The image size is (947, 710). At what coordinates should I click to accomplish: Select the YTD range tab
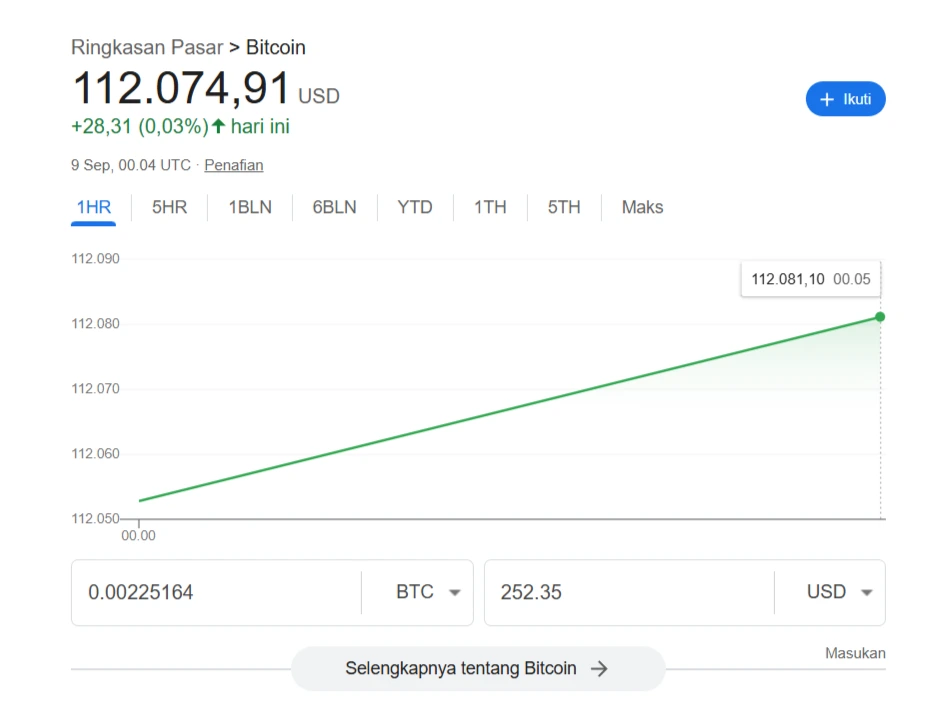[415, 207]
